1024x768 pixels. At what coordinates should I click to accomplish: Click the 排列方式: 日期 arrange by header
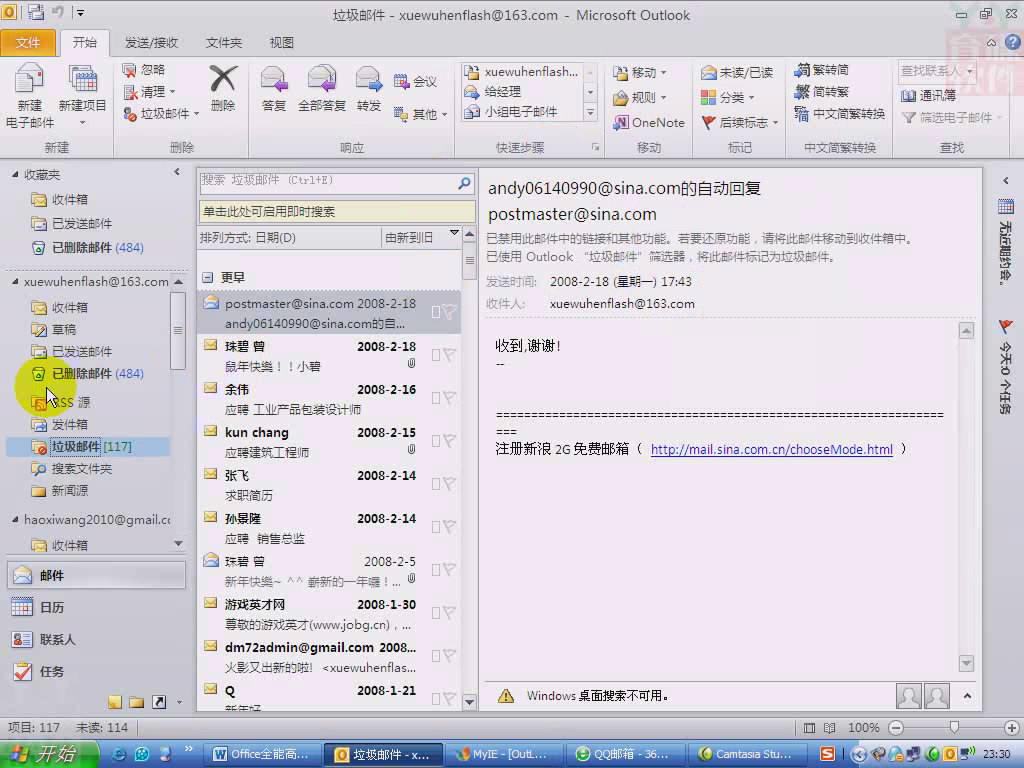pyautogui.click(x=289, y=238)
